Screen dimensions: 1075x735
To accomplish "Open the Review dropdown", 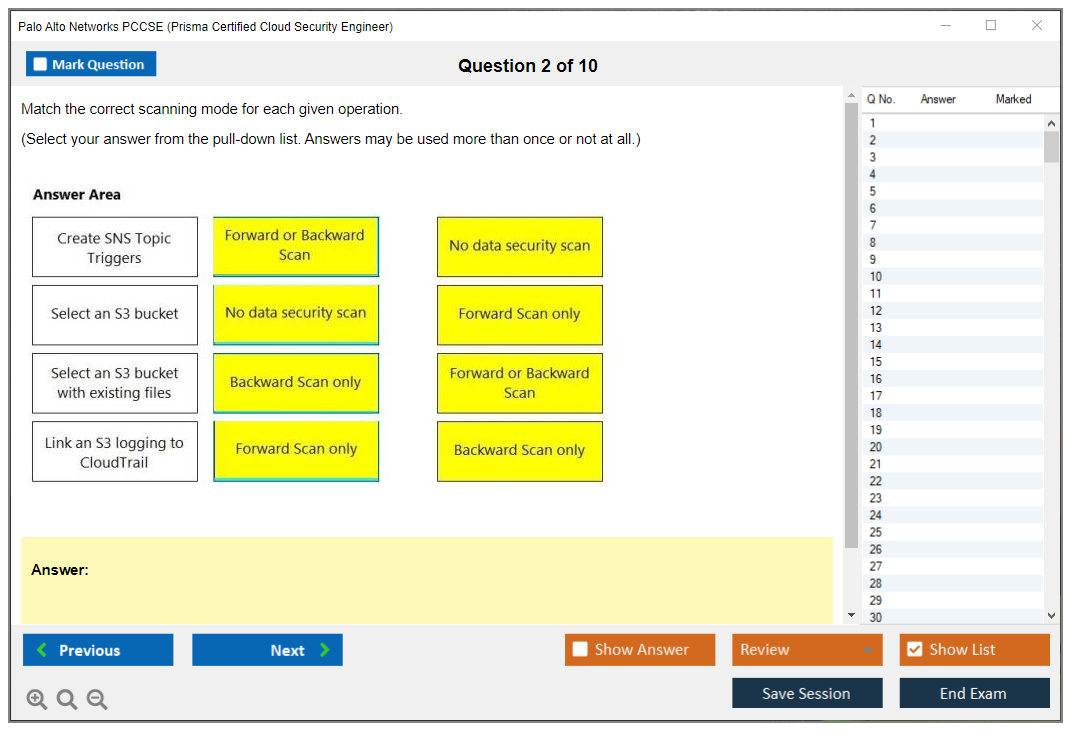I will coord(806,650).
